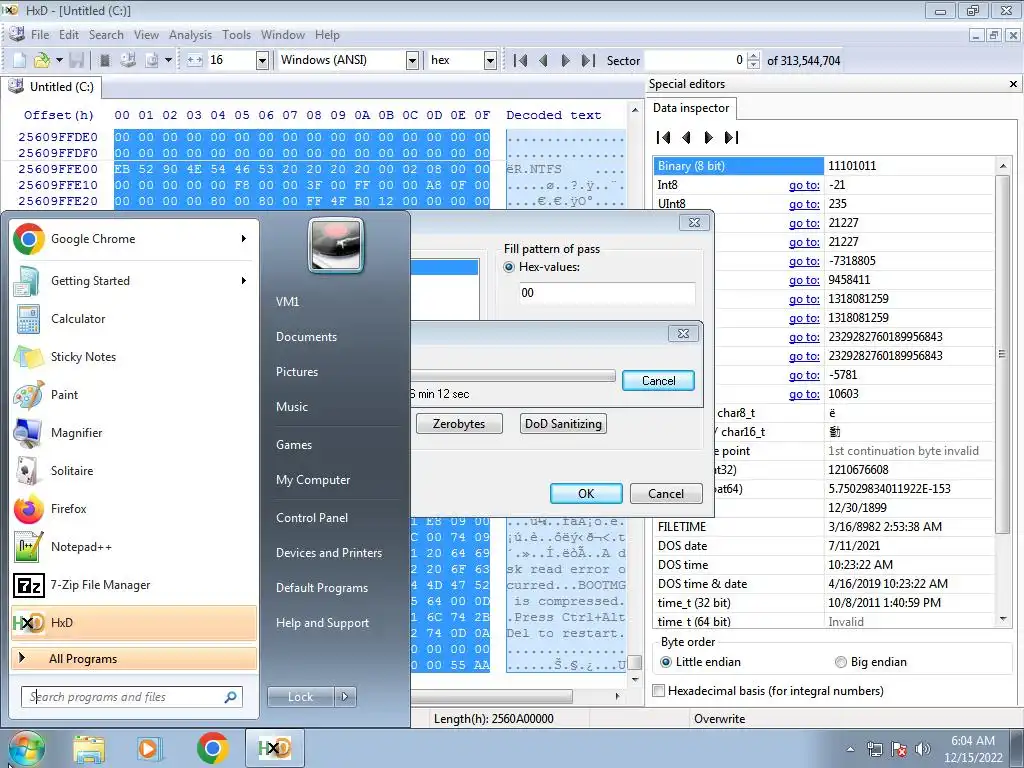Go to next sector in toolbar

pyautogui.click(x=566, y=61)
